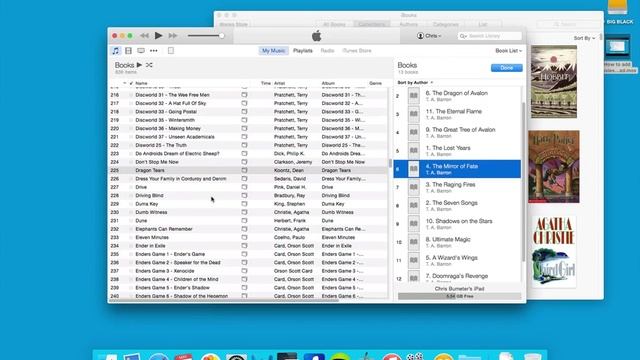Click the sort arrow column header

pyautogui.click(x=124, y=83)
